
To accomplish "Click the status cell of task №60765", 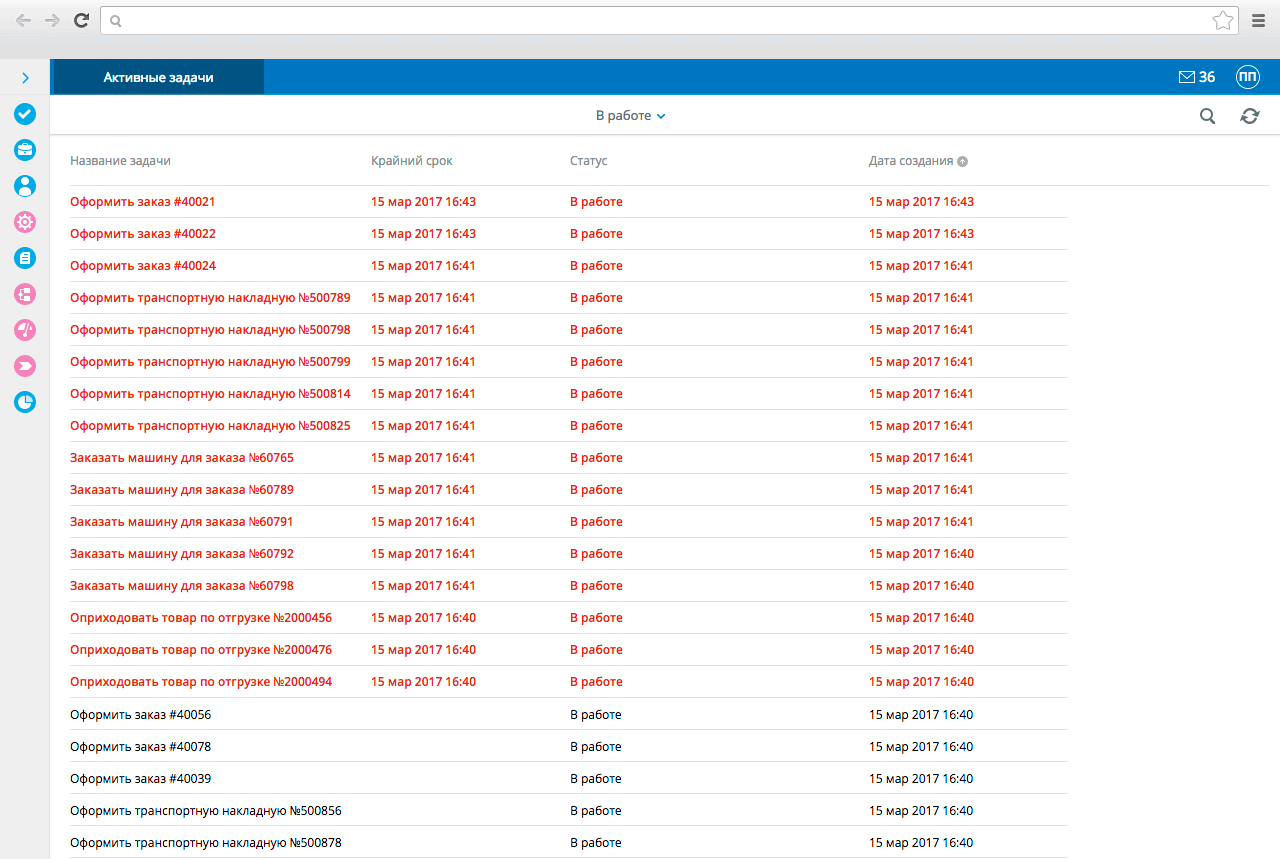I will pos(596,458).
